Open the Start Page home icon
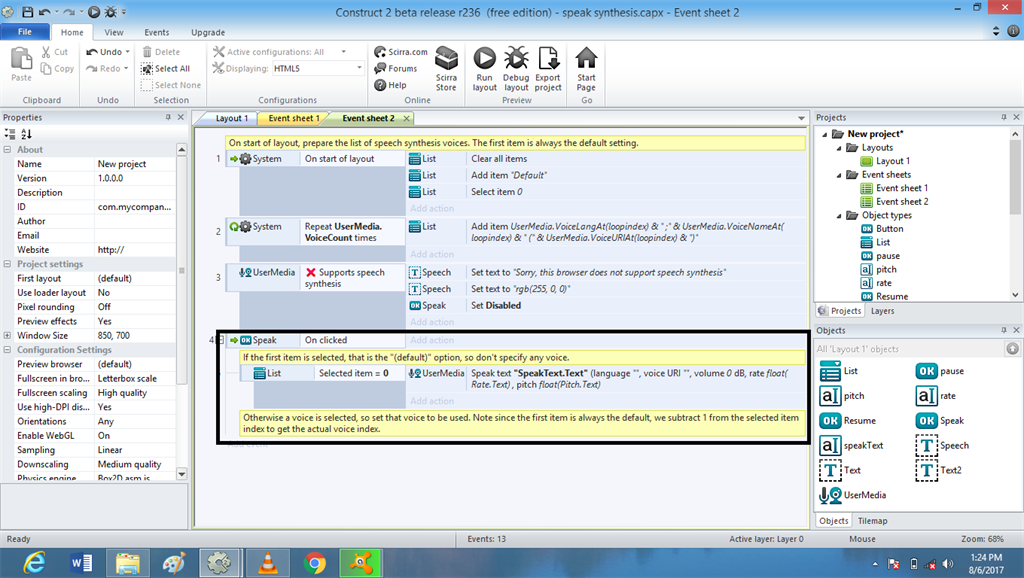 pyautogui.click(x=586, y=58)
